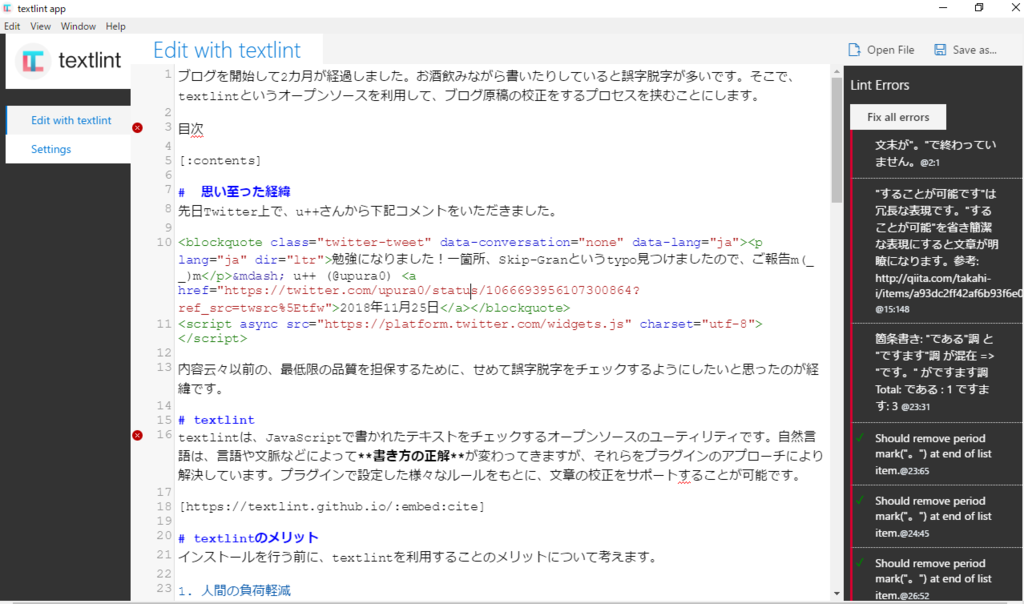Click the Save as... button

(x=965, y=50)
